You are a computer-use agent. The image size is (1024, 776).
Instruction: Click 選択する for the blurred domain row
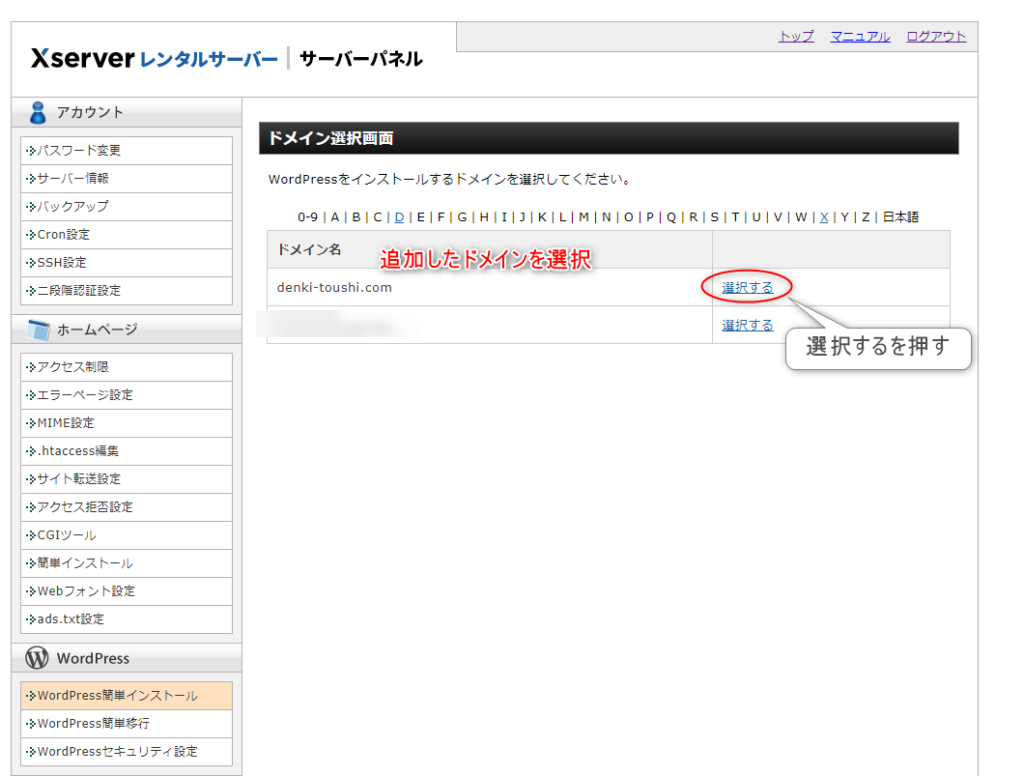coord(747,325)
